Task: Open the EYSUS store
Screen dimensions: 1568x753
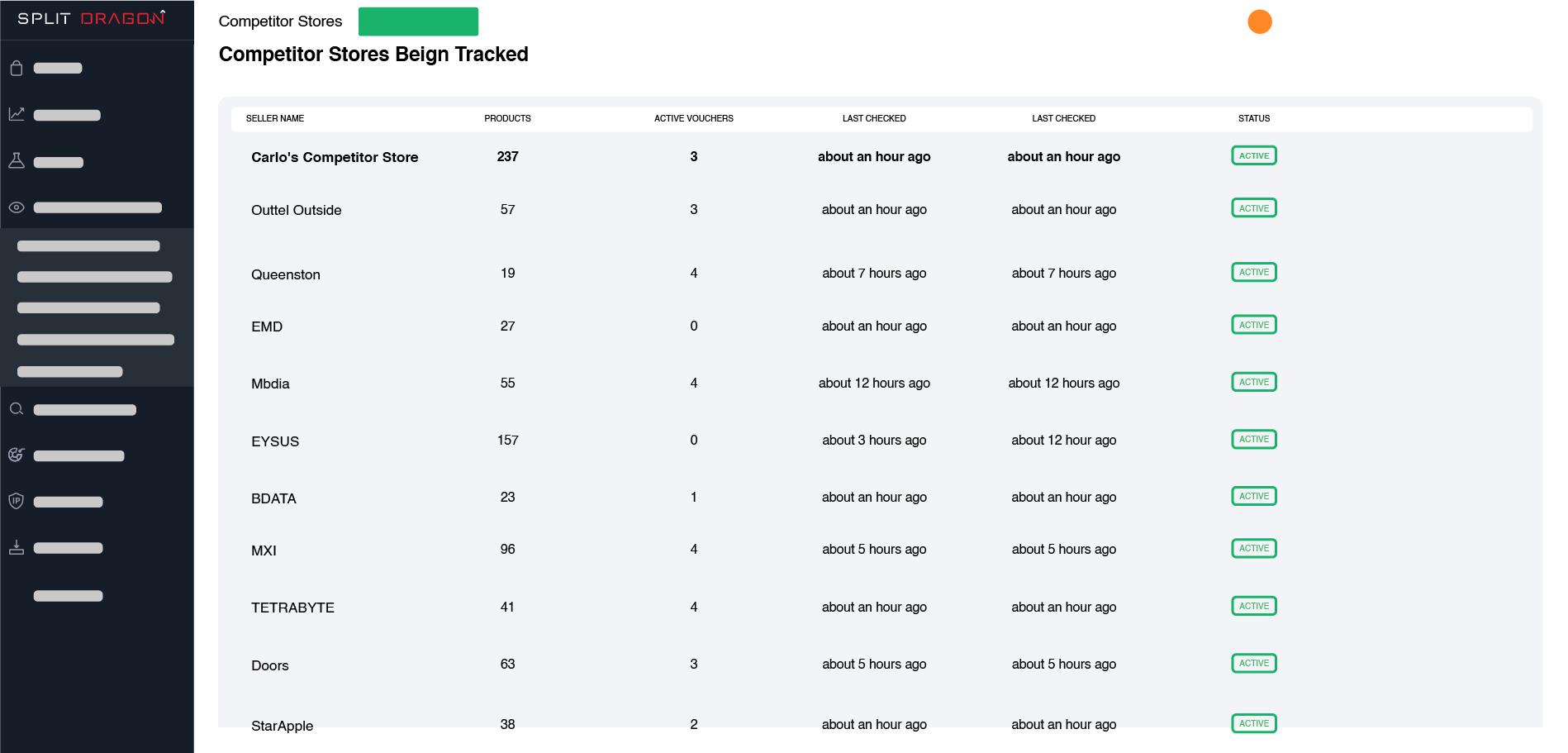Action: (275, 441)
